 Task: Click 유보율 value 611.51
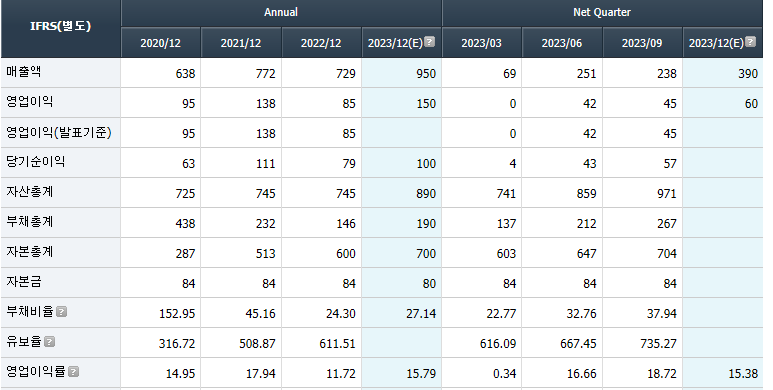(x=337, y=344)
